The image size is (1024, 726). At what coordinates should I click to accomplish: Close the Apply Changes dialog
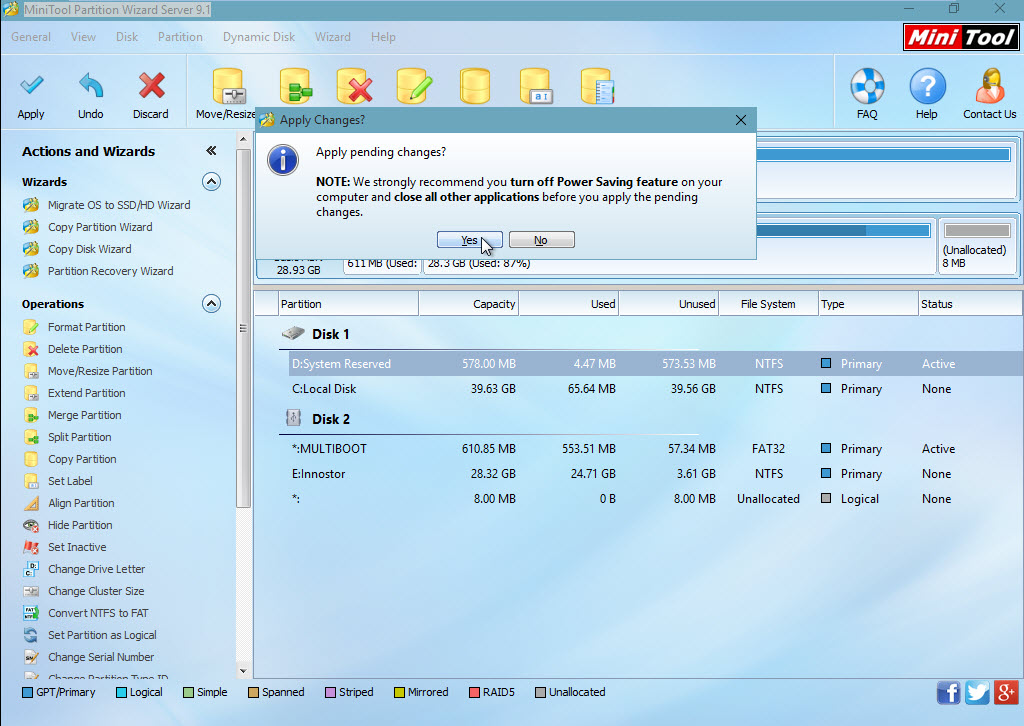pos(741,120)
